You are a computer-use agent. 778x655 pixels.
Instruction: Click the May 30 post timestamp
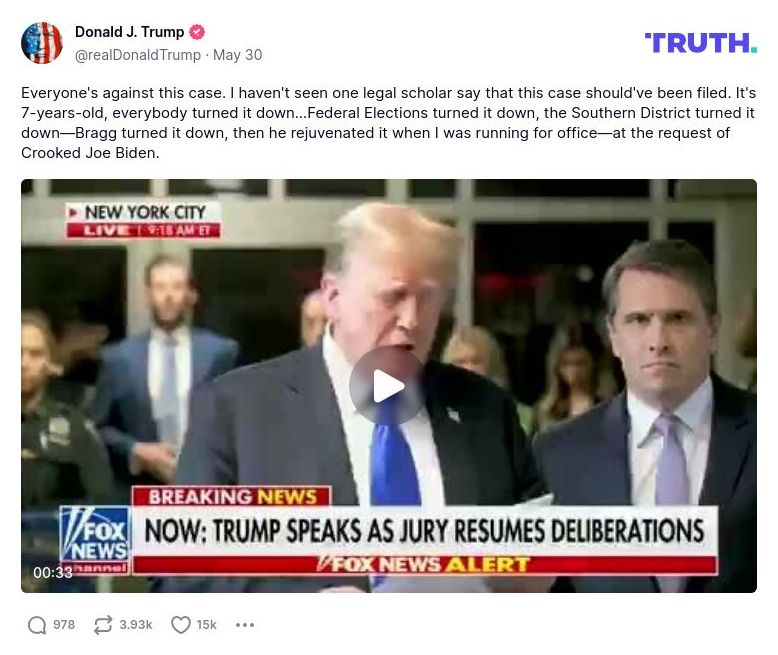coord(237,55)
